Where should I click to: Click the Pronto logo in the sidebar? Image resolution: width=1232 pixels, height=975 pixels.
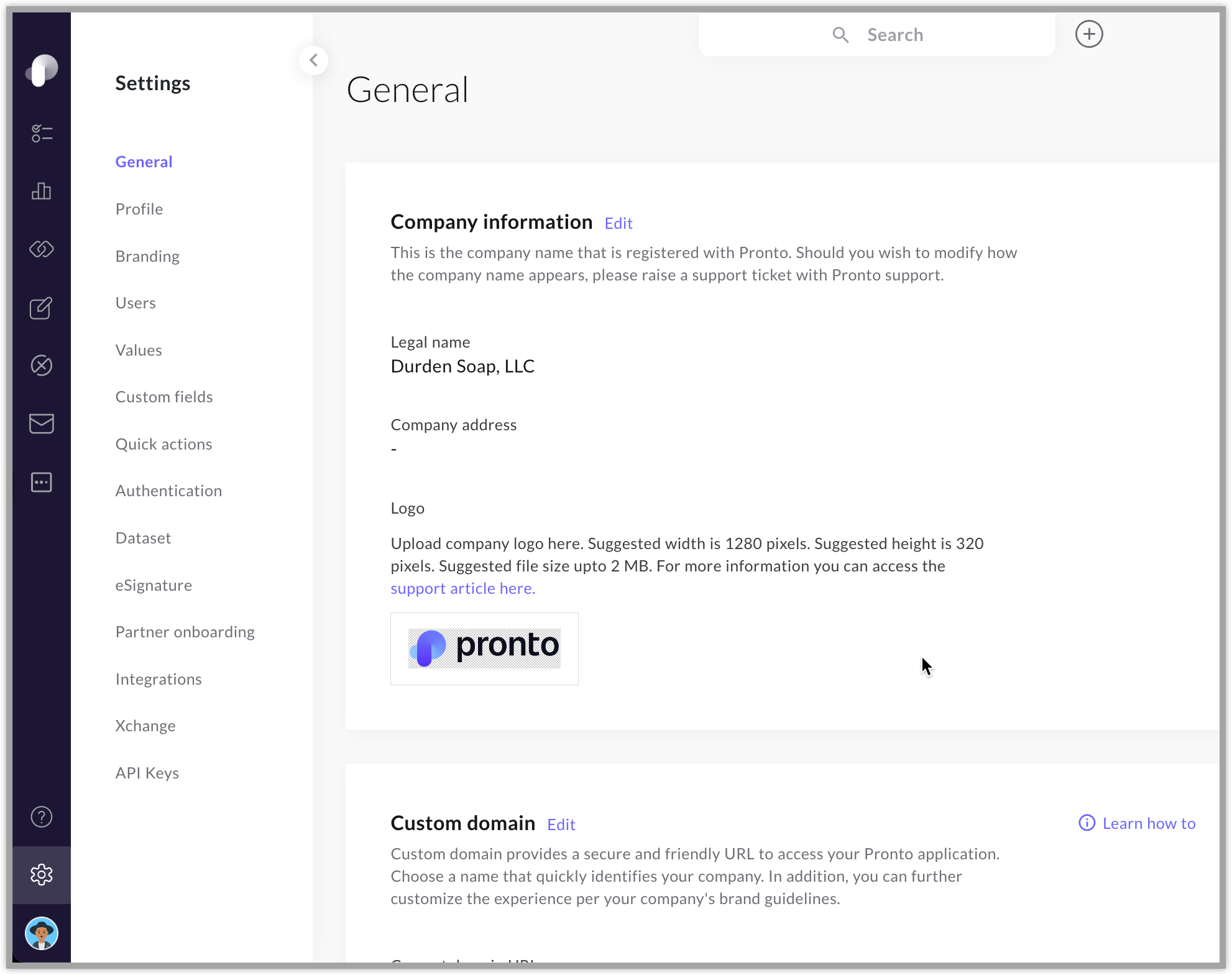pos(42,70)
